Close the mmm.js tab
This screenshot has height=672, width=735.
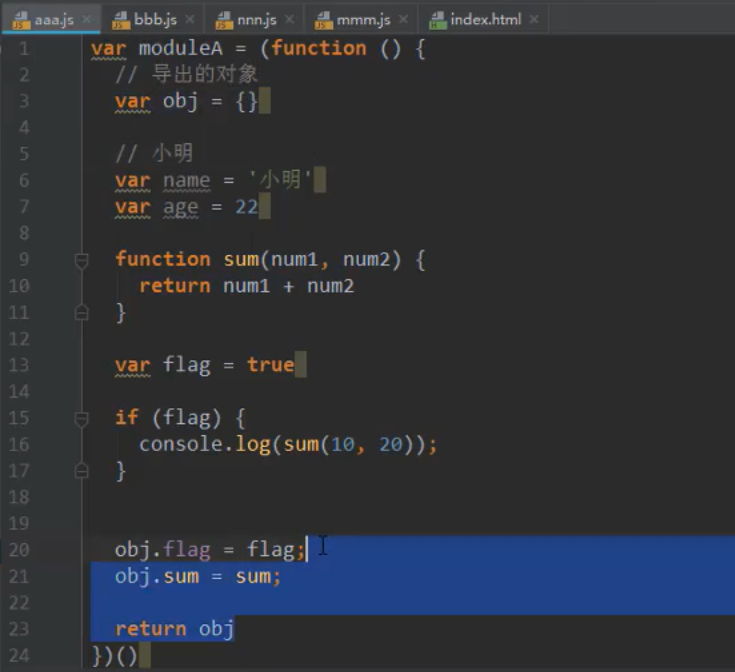(403, 19)
